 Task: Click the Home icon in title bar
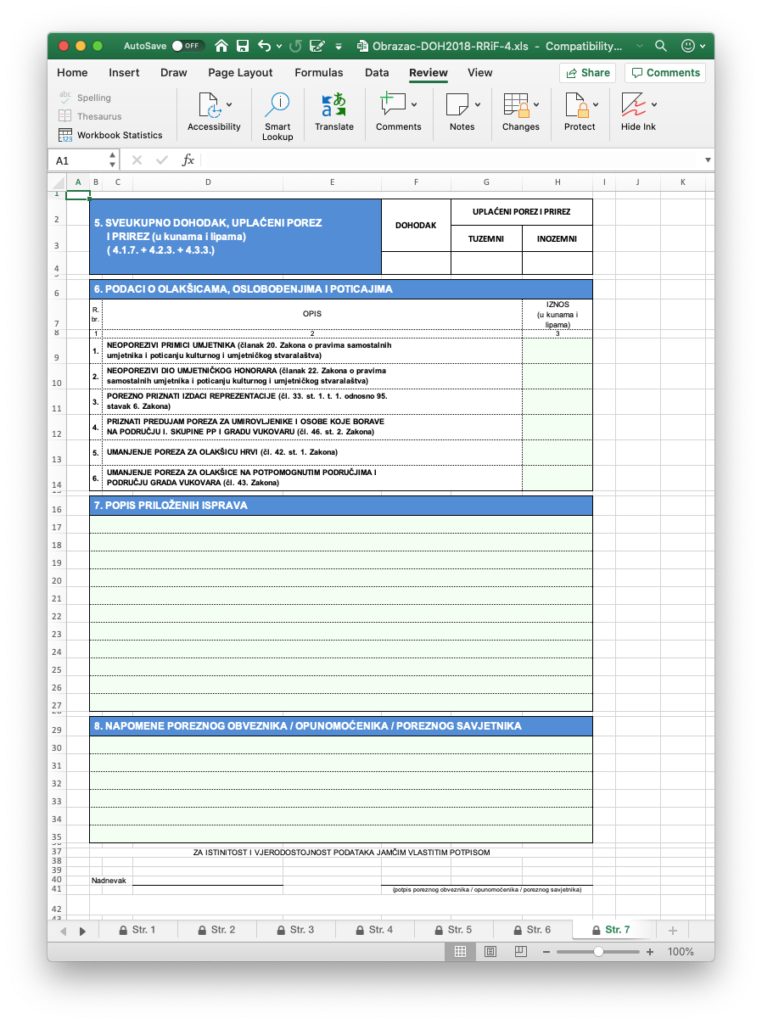point(219,46)
